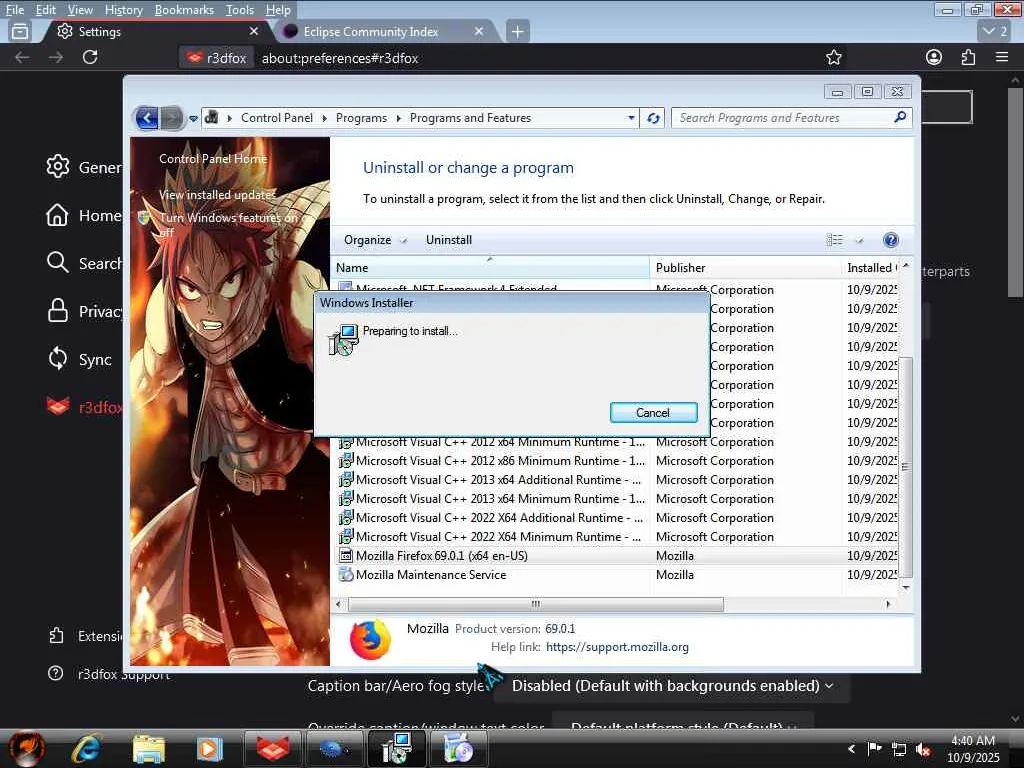1024x768 pixels.
Task: Open the General gear icon in settings sidebar
Action: (57, 167)
